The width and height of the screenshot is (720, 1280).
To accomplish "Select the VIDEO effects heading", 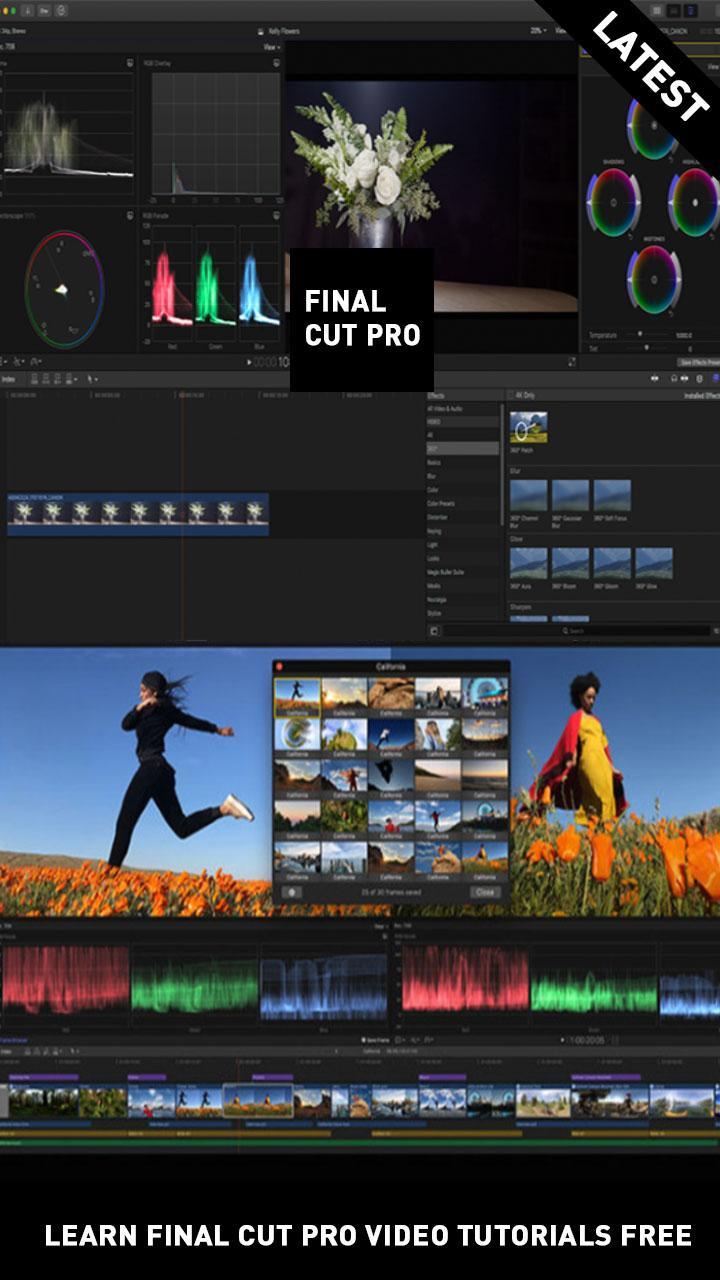I will click(x=463, y=422).
